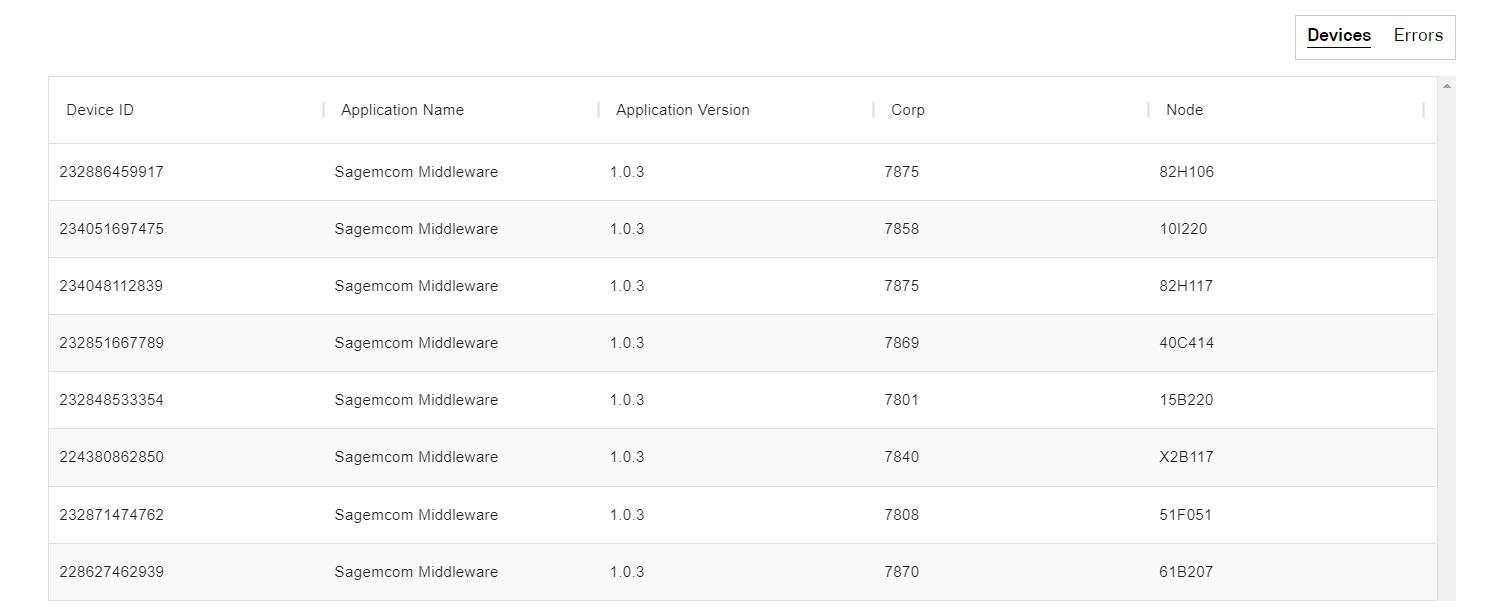This screenshot has width=1500, height=607.
Task: Click the table's vertical scrollbar track
Action: (1446, 350)
